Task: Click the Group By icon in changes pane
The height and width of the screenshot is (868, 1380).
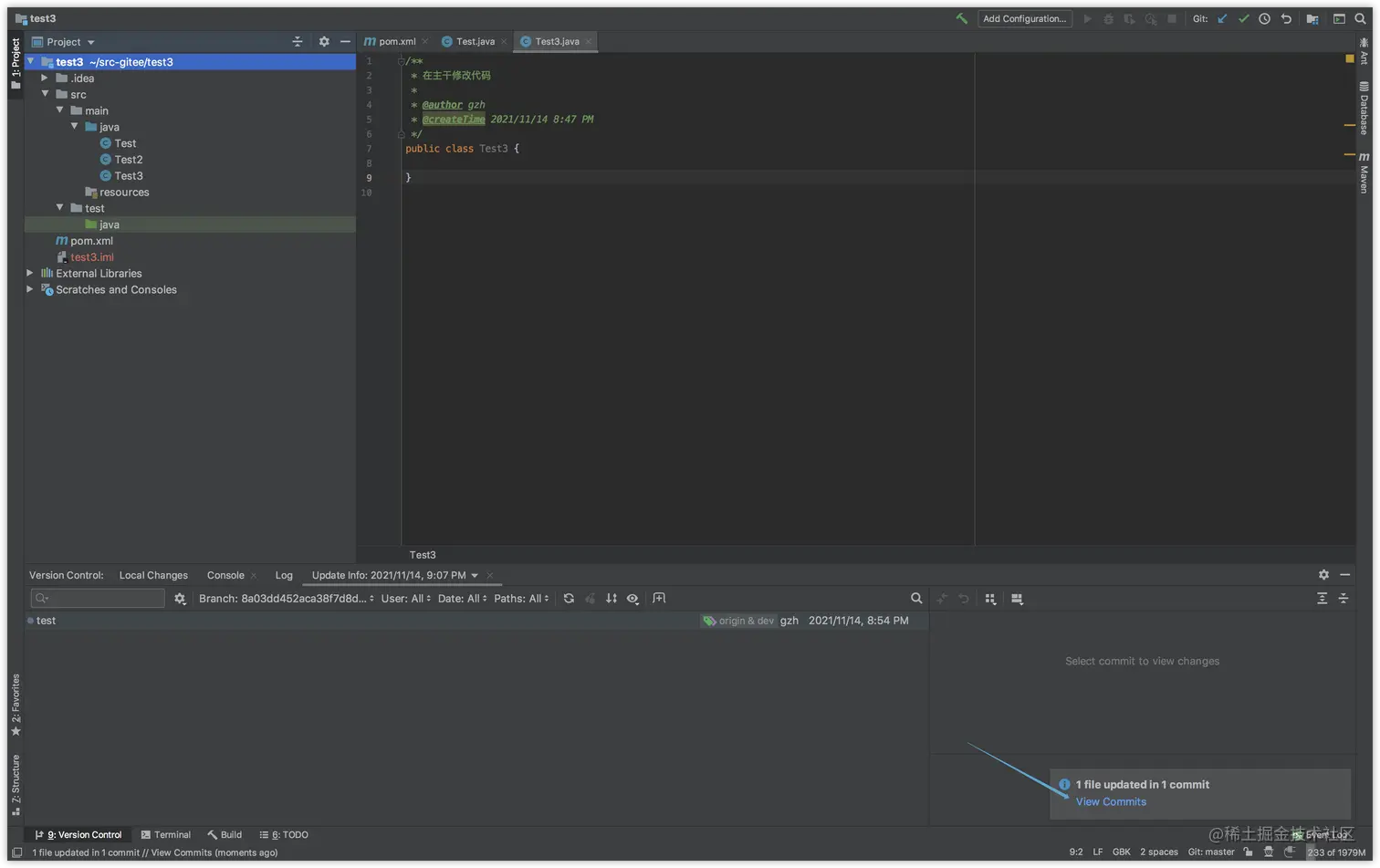Action: (990, 599)
